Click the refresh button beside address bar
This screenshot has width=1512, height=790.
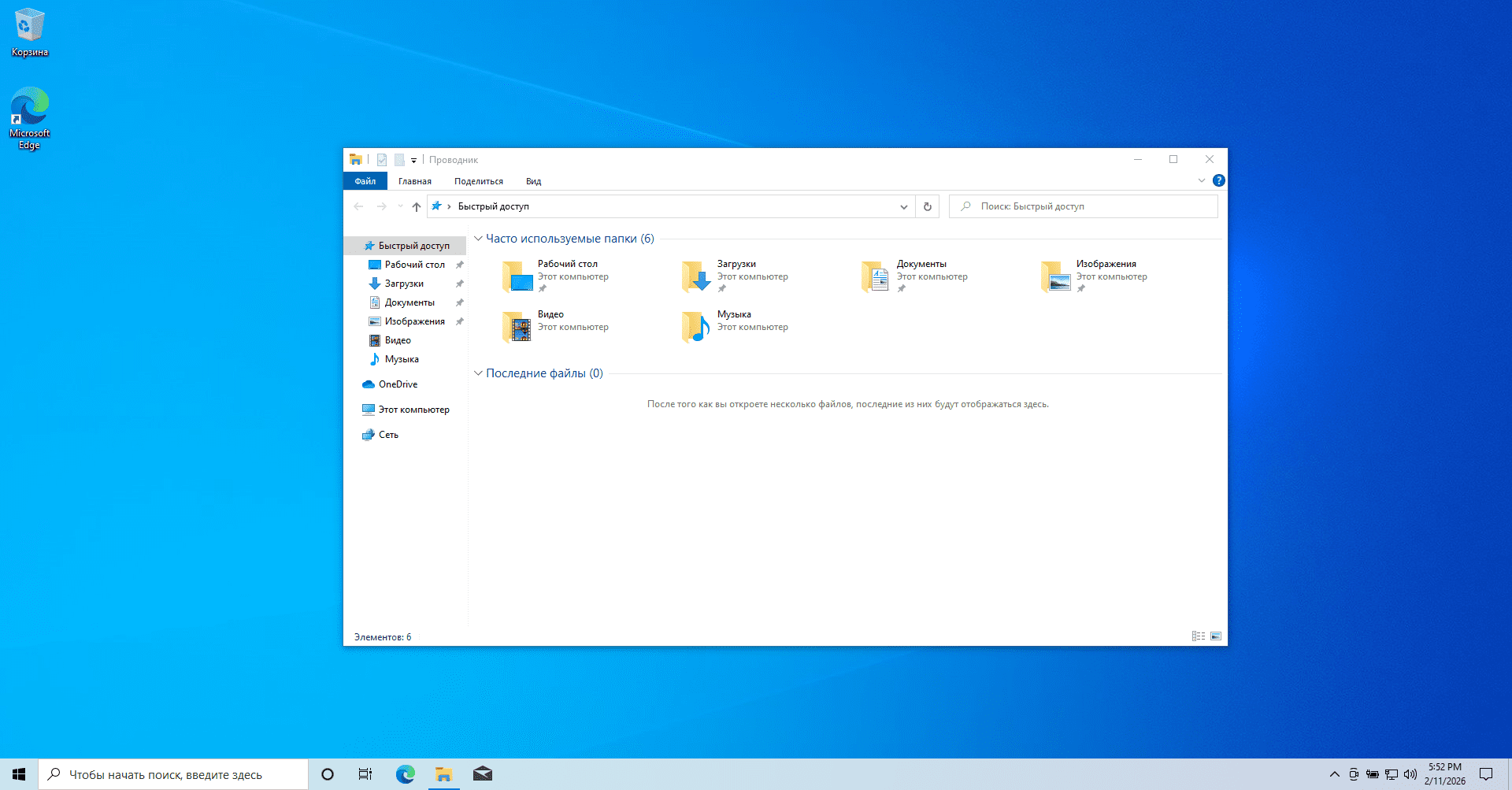(x=928, y=206)
